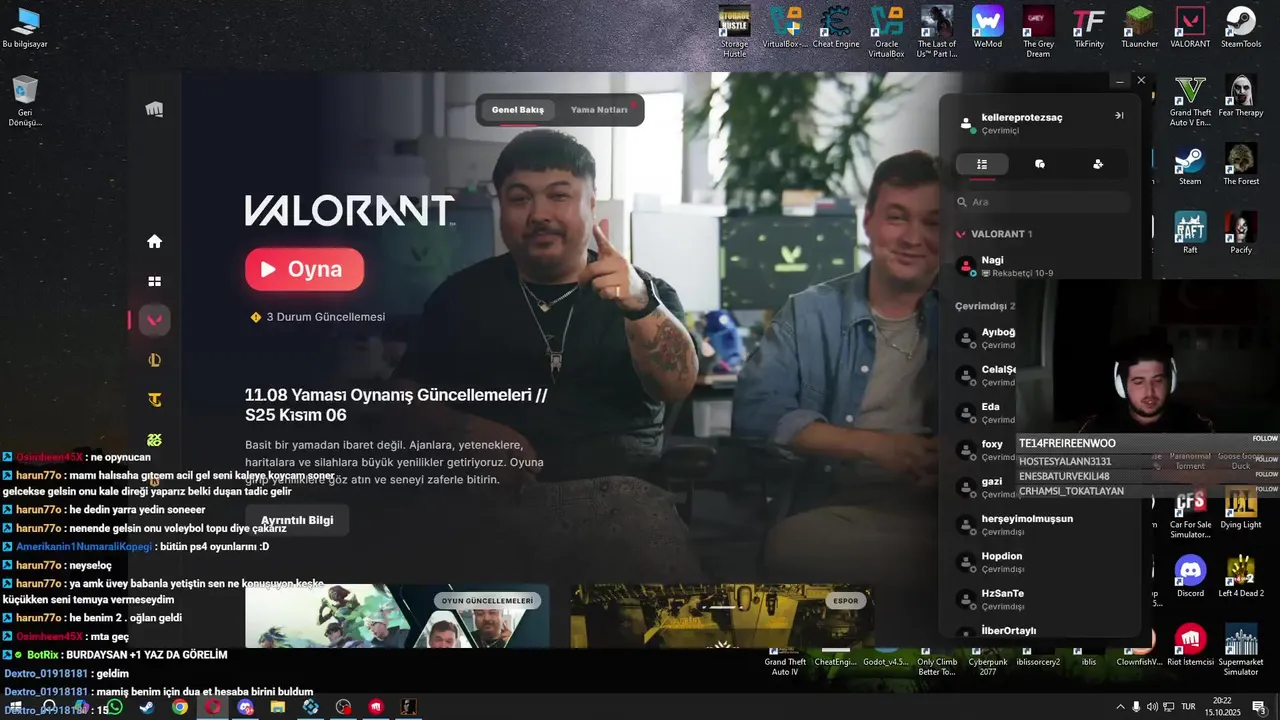Open Discord desktop shortcut
Viewport: 1280px width, 720px height.
(1190, 576)
